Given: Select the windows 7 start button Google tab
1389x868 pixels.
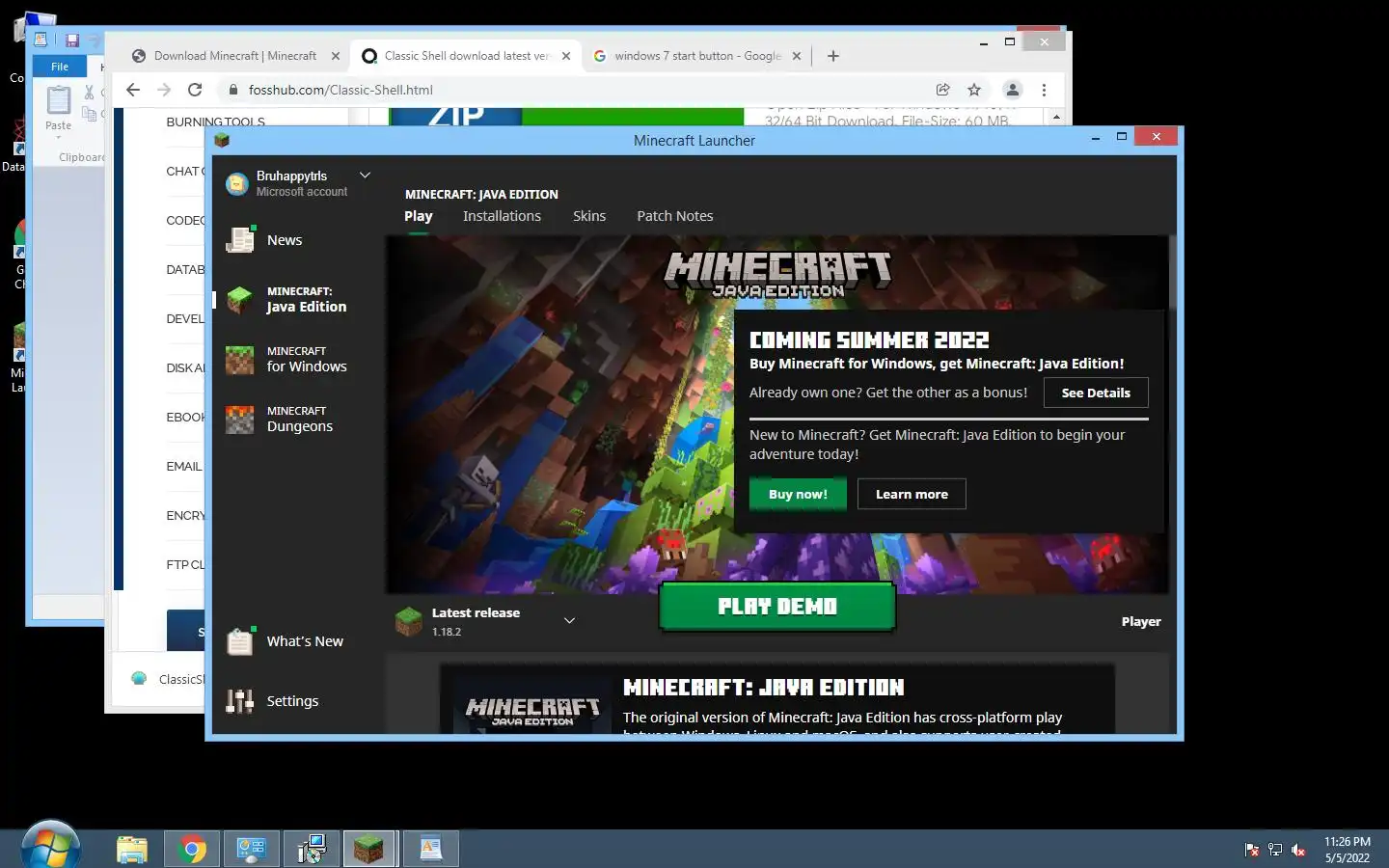Looking at the screenshot, I should tap(696, 56).
